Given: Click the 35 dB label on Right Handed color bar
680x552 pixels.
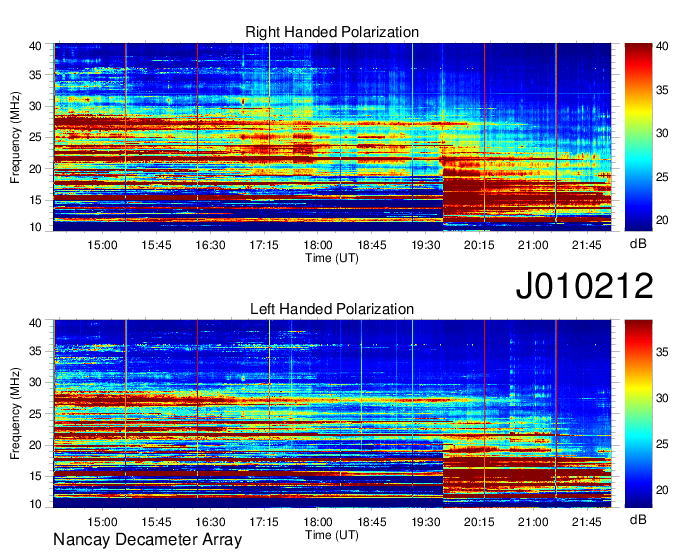Looking at the screenshot, I should (662, 90).
